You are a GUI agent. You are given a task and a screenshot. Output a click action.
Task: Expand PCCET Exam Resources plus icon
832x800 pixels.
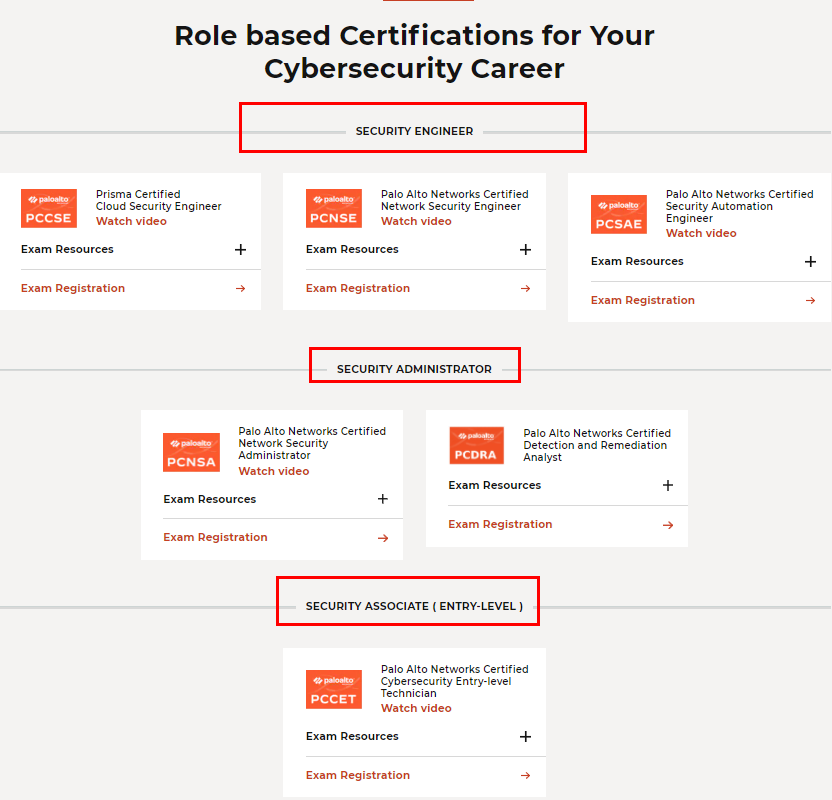(x=525, y=736)
